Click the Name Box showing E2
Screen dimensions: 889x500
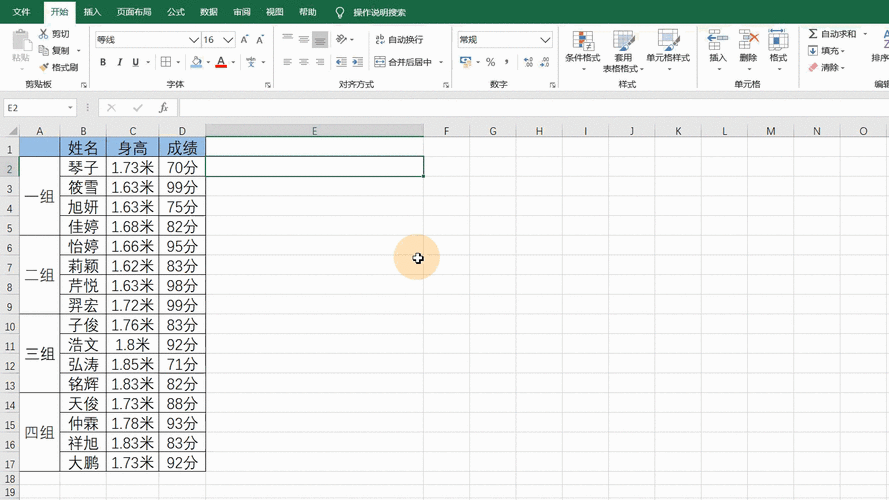click(x=40, y=107)
